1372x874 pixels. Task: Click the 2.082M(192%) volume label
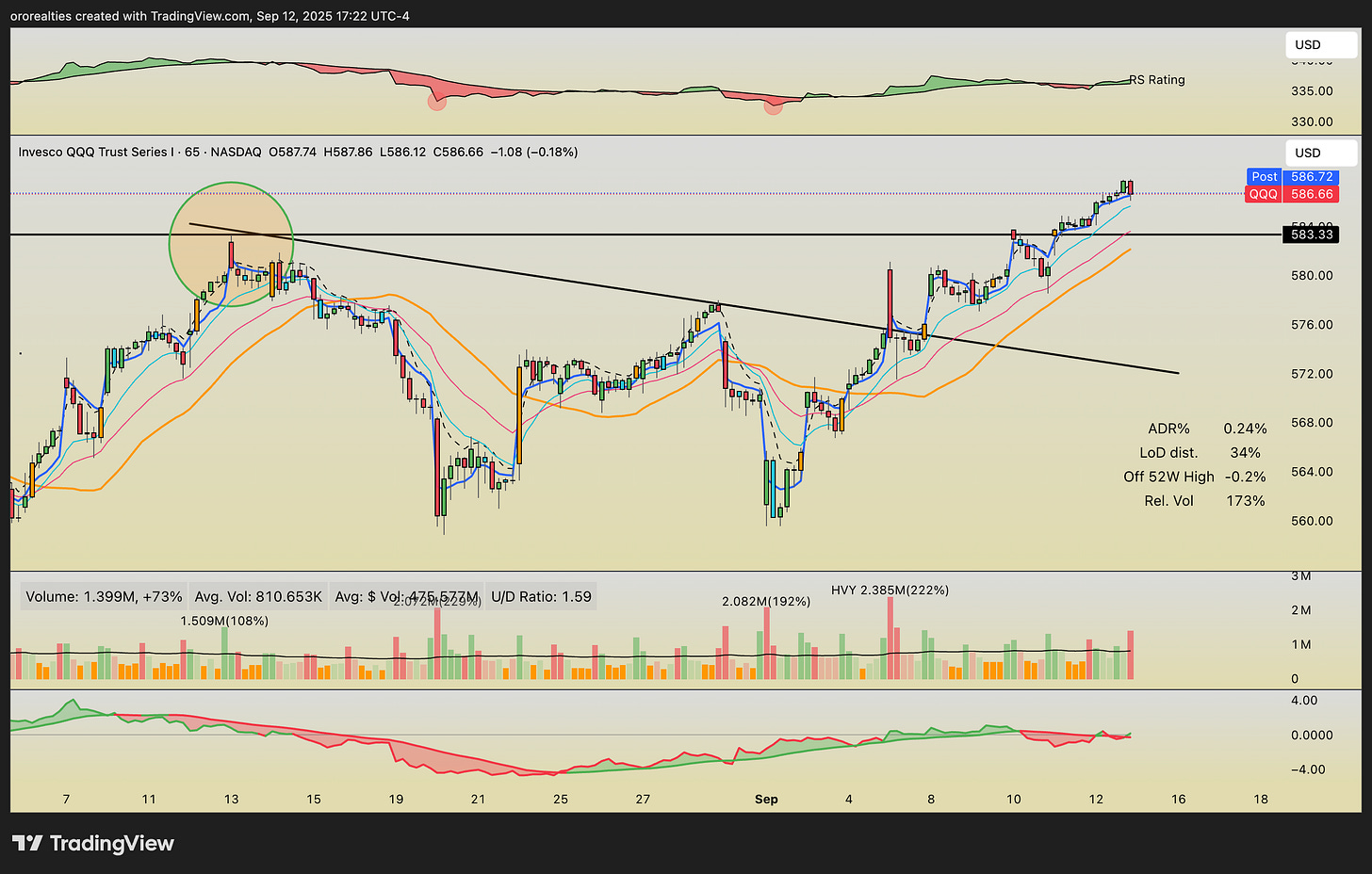[x=766, y=601]
